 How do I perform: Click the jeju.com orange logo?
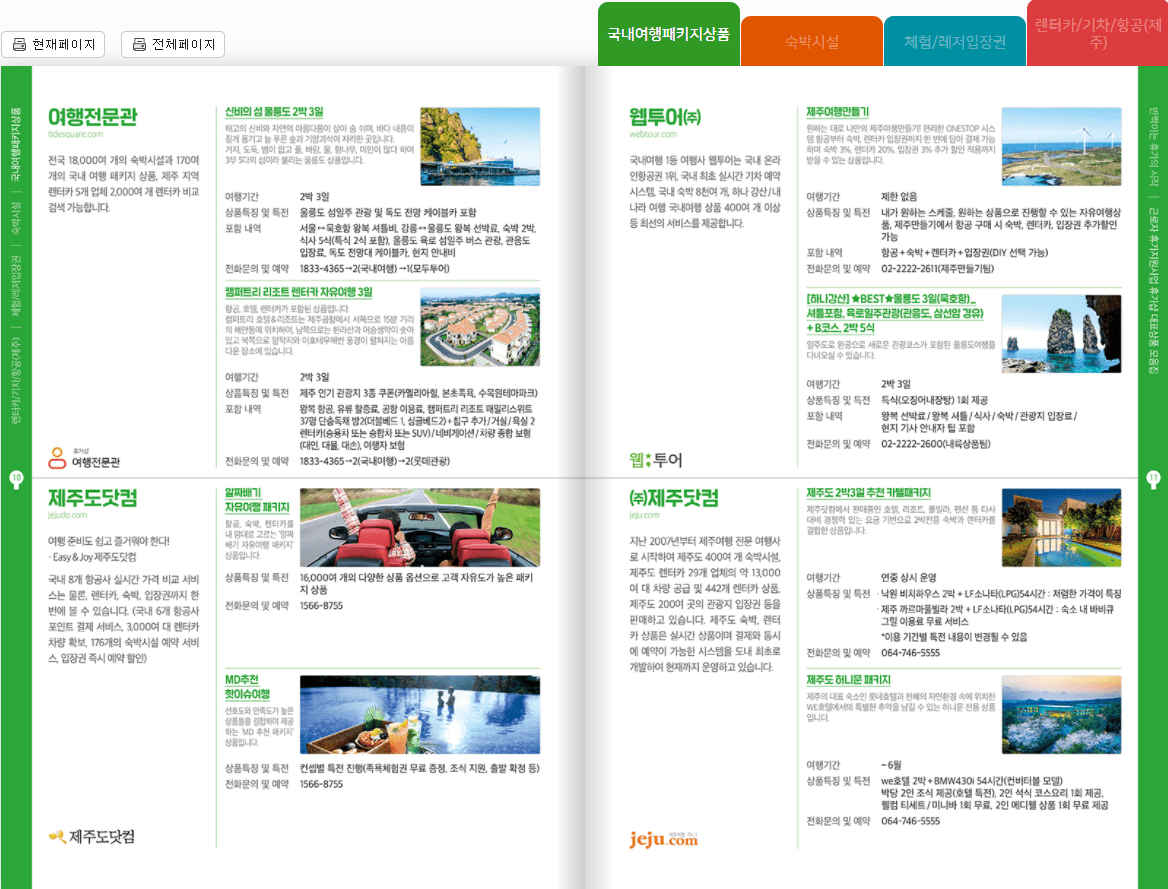tap(664, 839)
